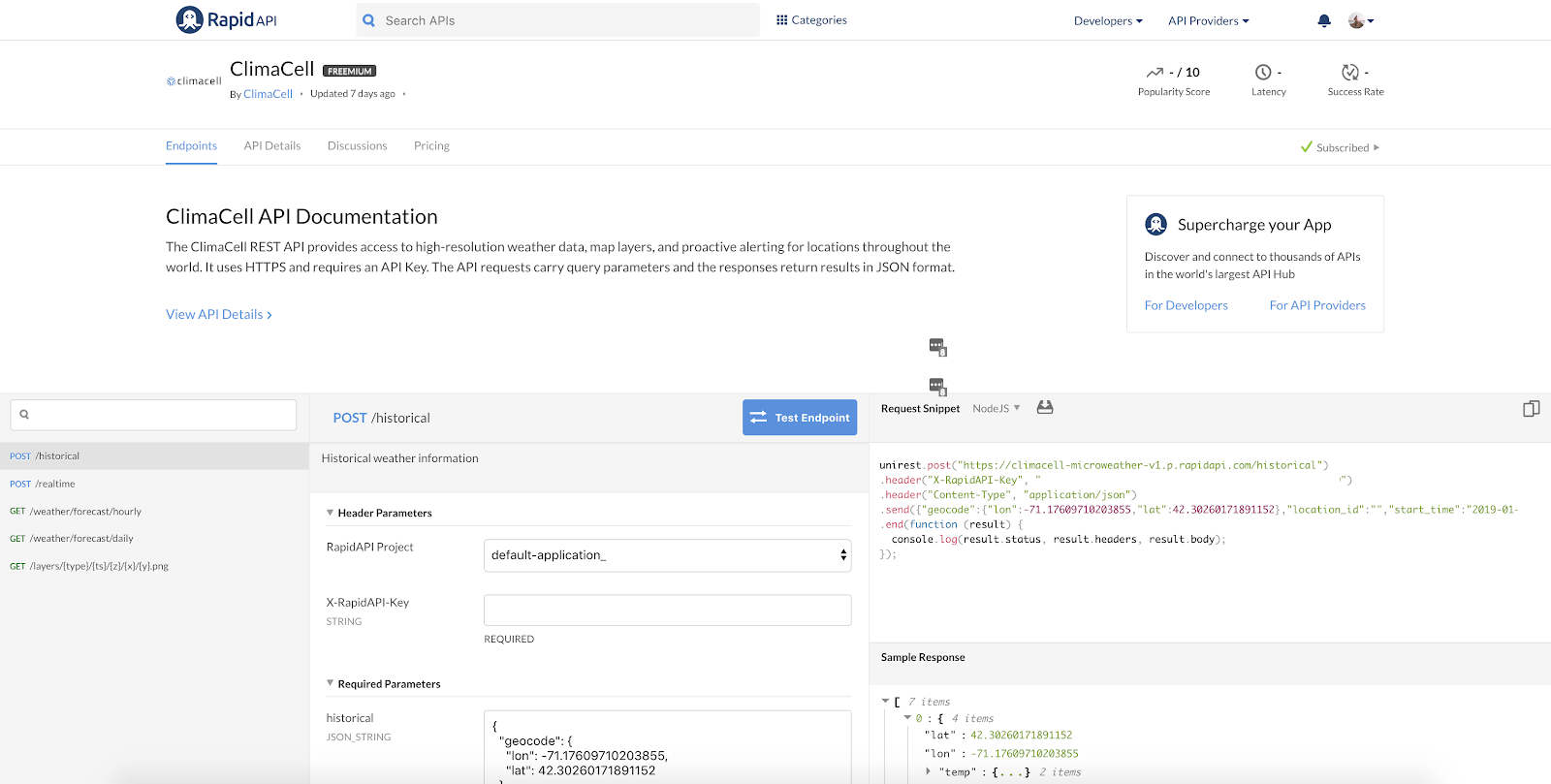Click the Supercharge your App avatar icon
This screenshot has width=1551, height=784.
pyautogui.click(x=1155, y=225)
